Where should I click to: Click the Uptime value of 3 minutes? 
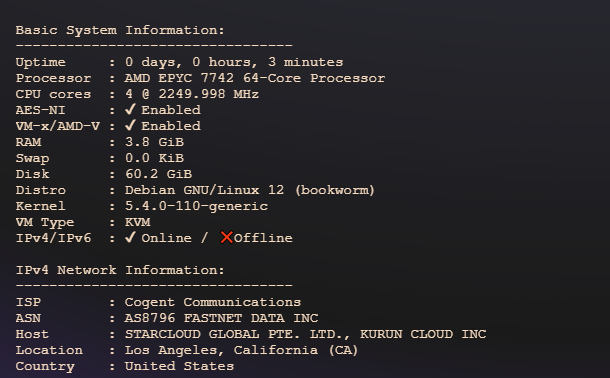click(x=234, y=62)
